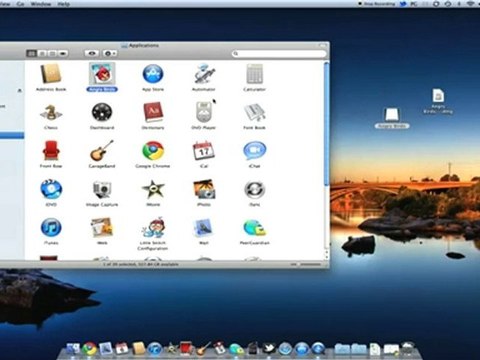
Task: Click the Quick Look eye button
Action: click(92, 53)
